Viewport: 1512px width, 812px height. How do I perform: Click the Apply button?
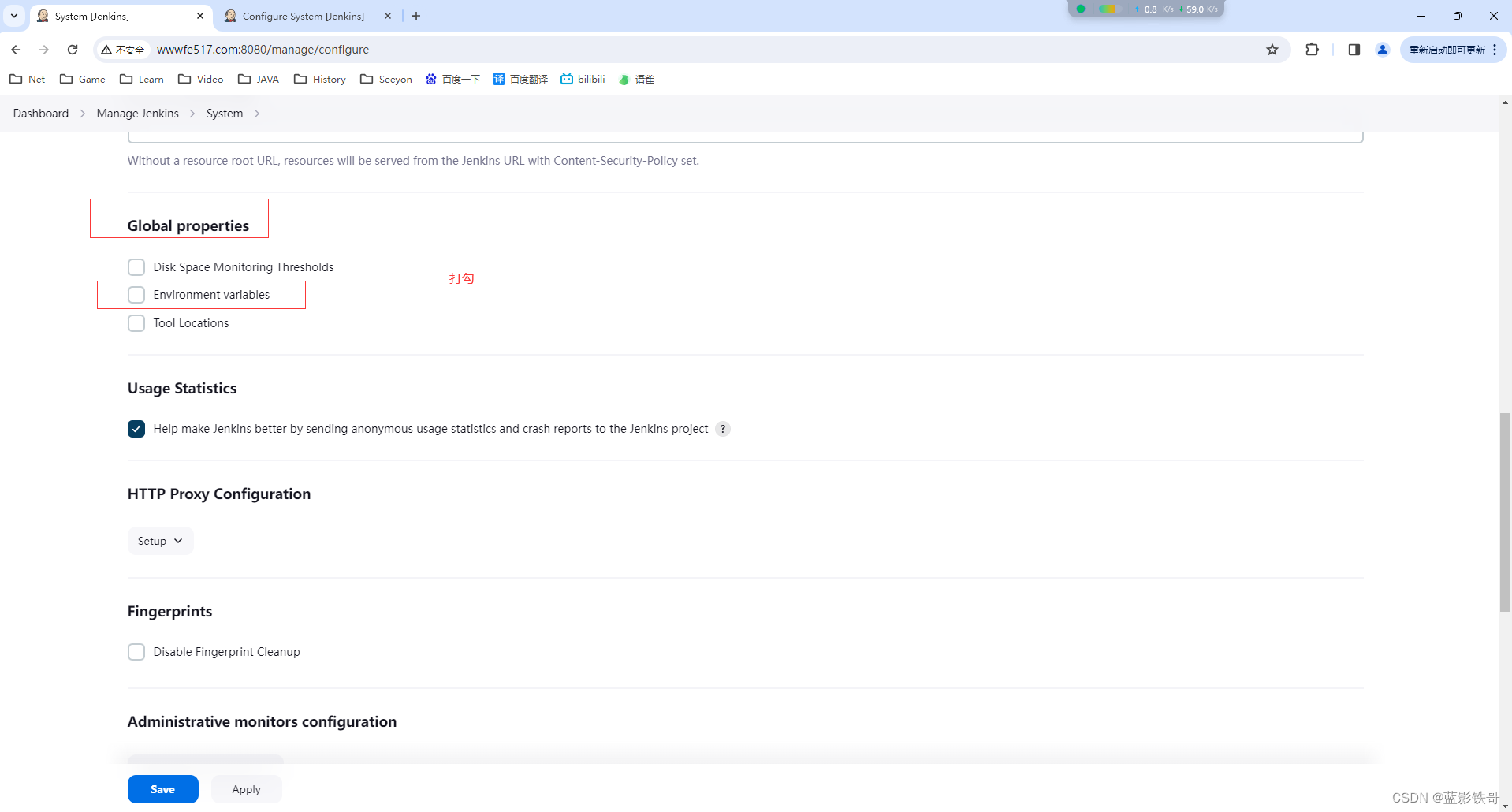pos(246,789)
